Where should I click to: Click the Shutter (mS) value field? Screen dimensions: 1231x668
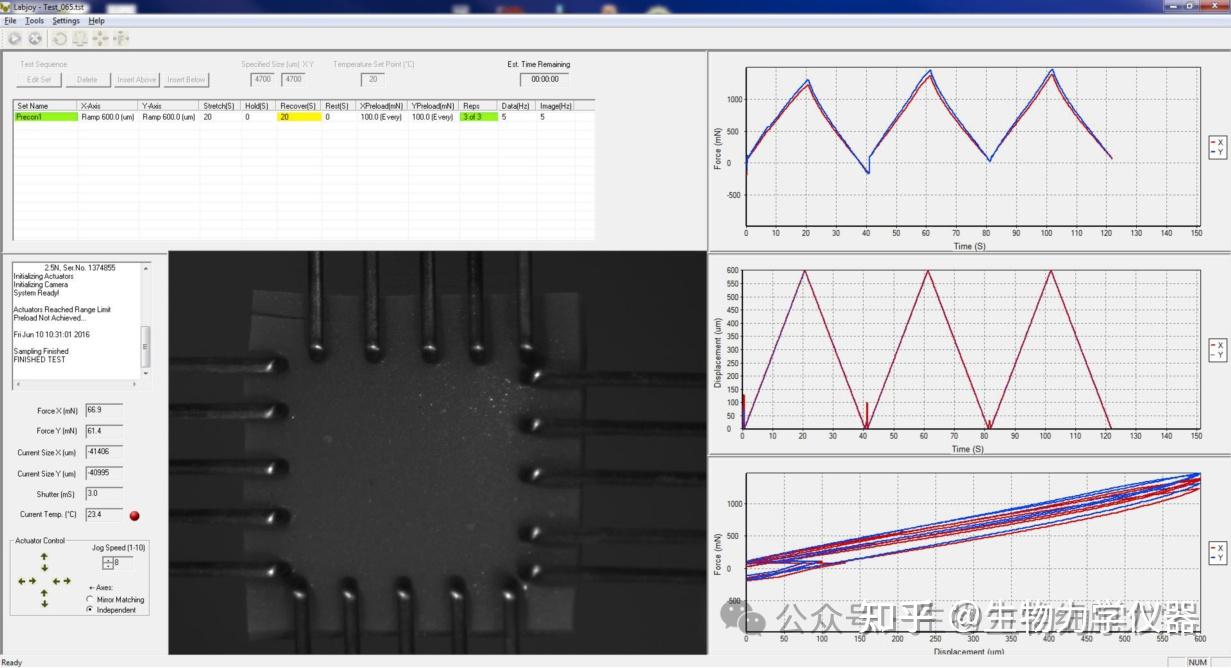coord(104,493)
